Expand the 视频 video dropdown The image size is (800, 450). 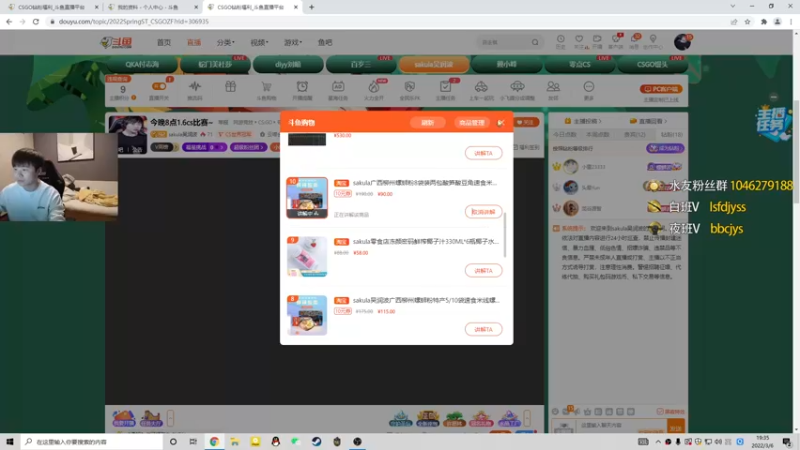(259, 42)
